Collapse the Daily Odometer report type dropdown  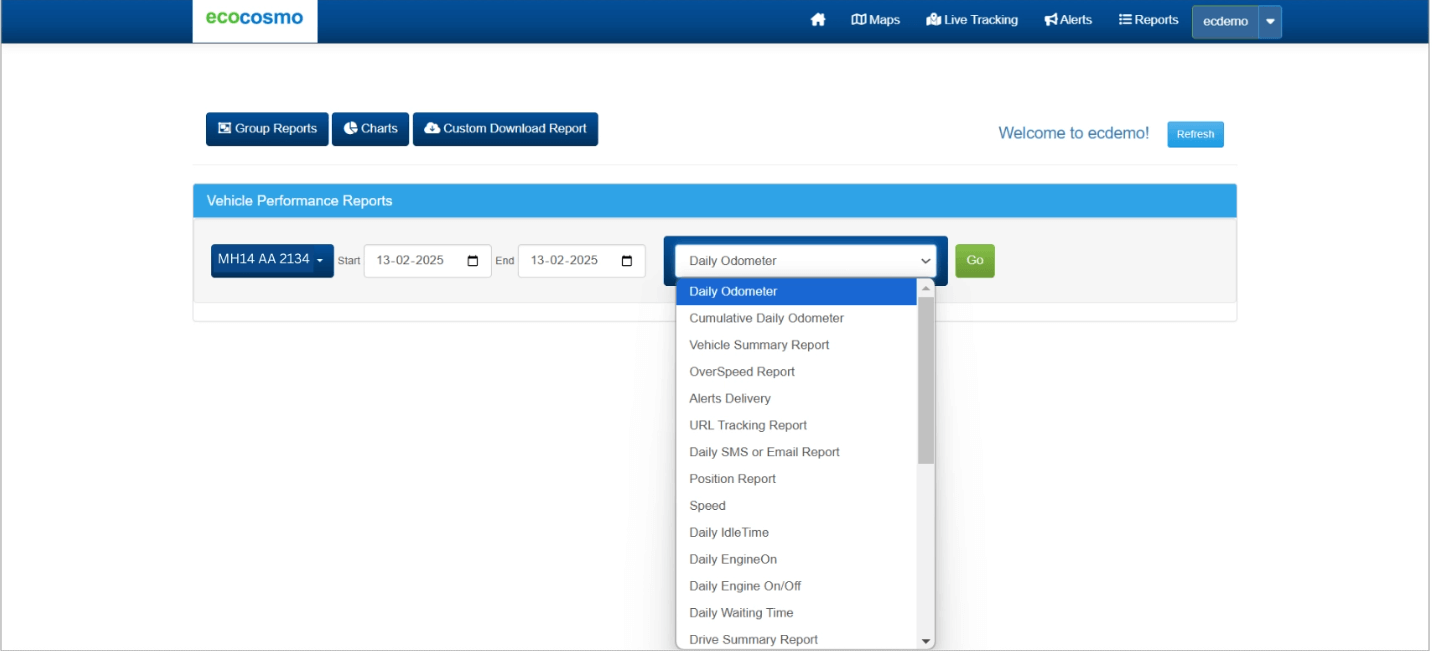[805, 261]
